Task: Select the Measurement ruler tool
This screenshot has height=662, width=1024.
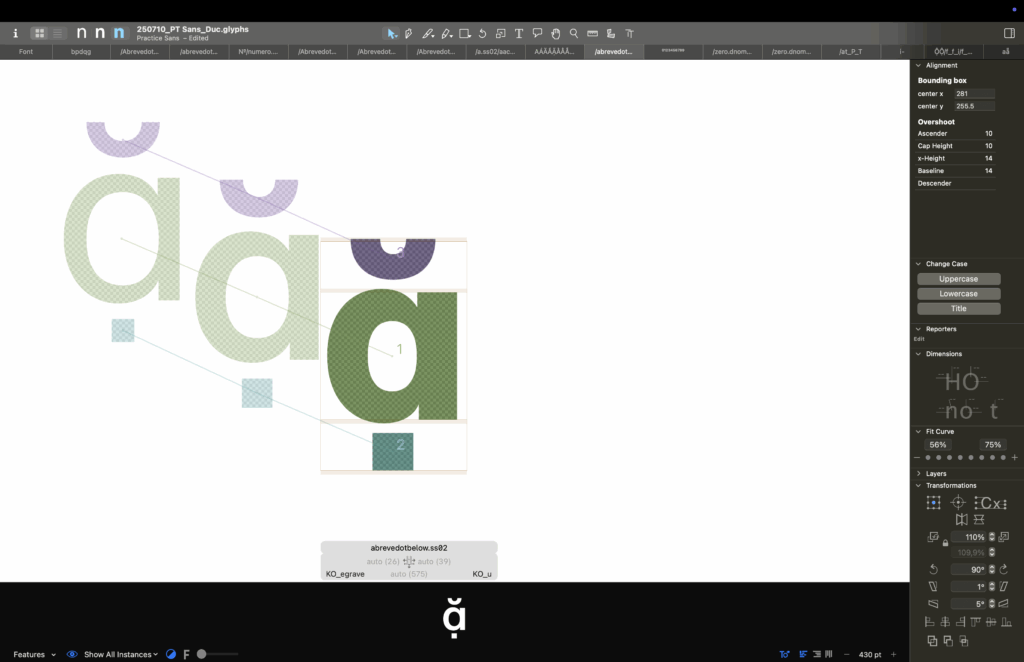Action: [592, 33]
